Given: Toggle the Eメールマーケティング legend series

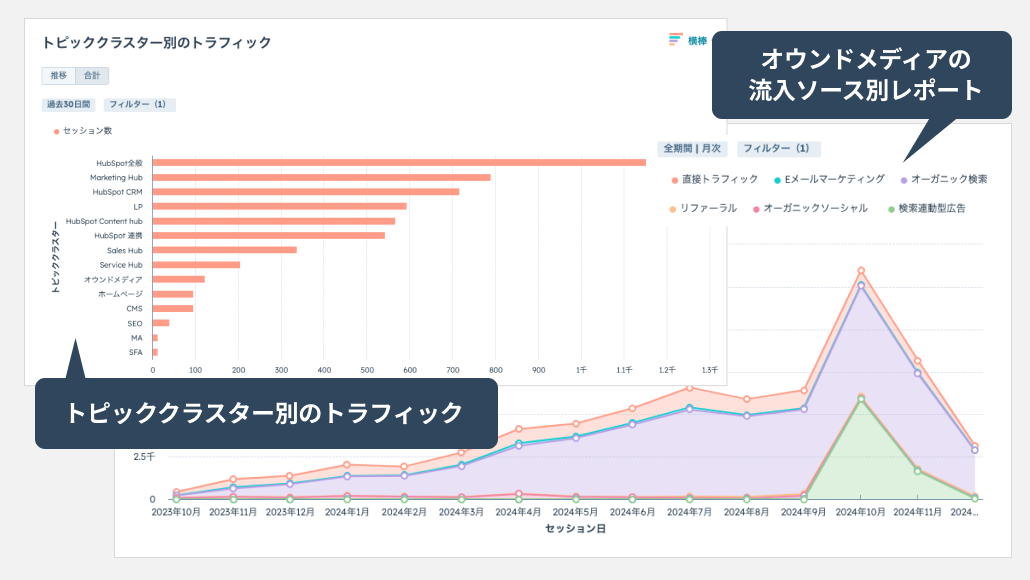Looking at the screenshot, I should pyautogui.click(x=830, y=179).
